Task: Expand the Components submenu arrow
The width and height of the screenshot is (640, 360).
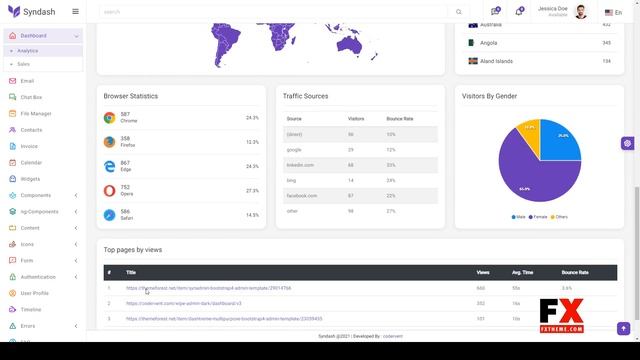Action: click(x=76, y=196)
